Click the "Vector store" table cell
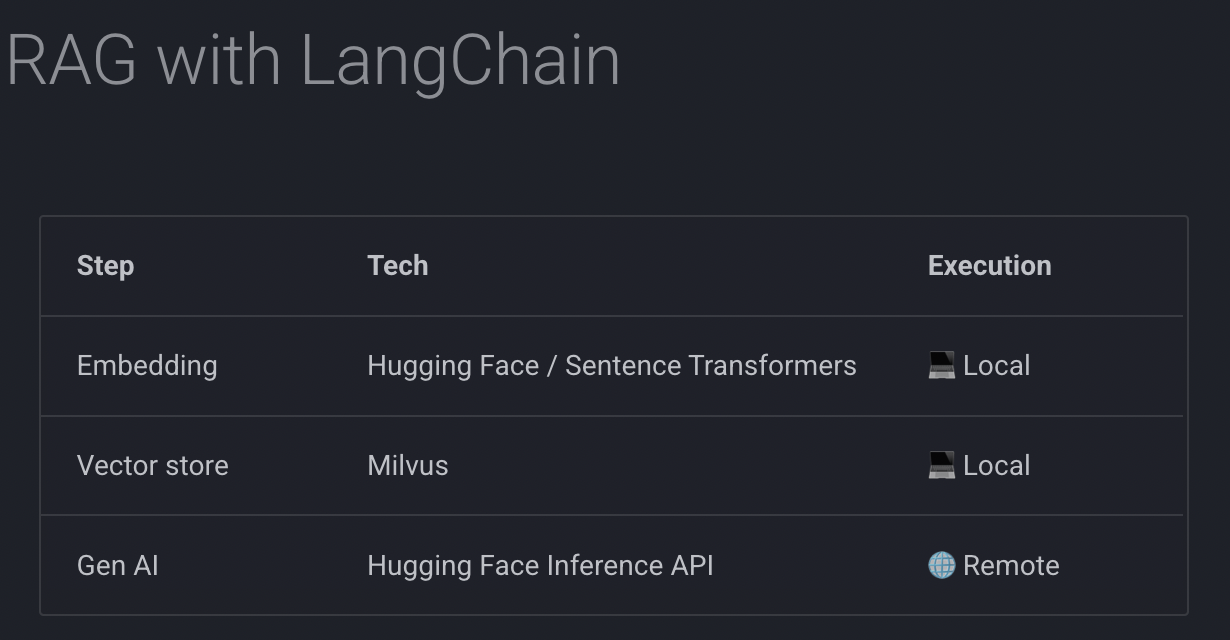The width and height of the screenshot is (1230, 640). 153,466
